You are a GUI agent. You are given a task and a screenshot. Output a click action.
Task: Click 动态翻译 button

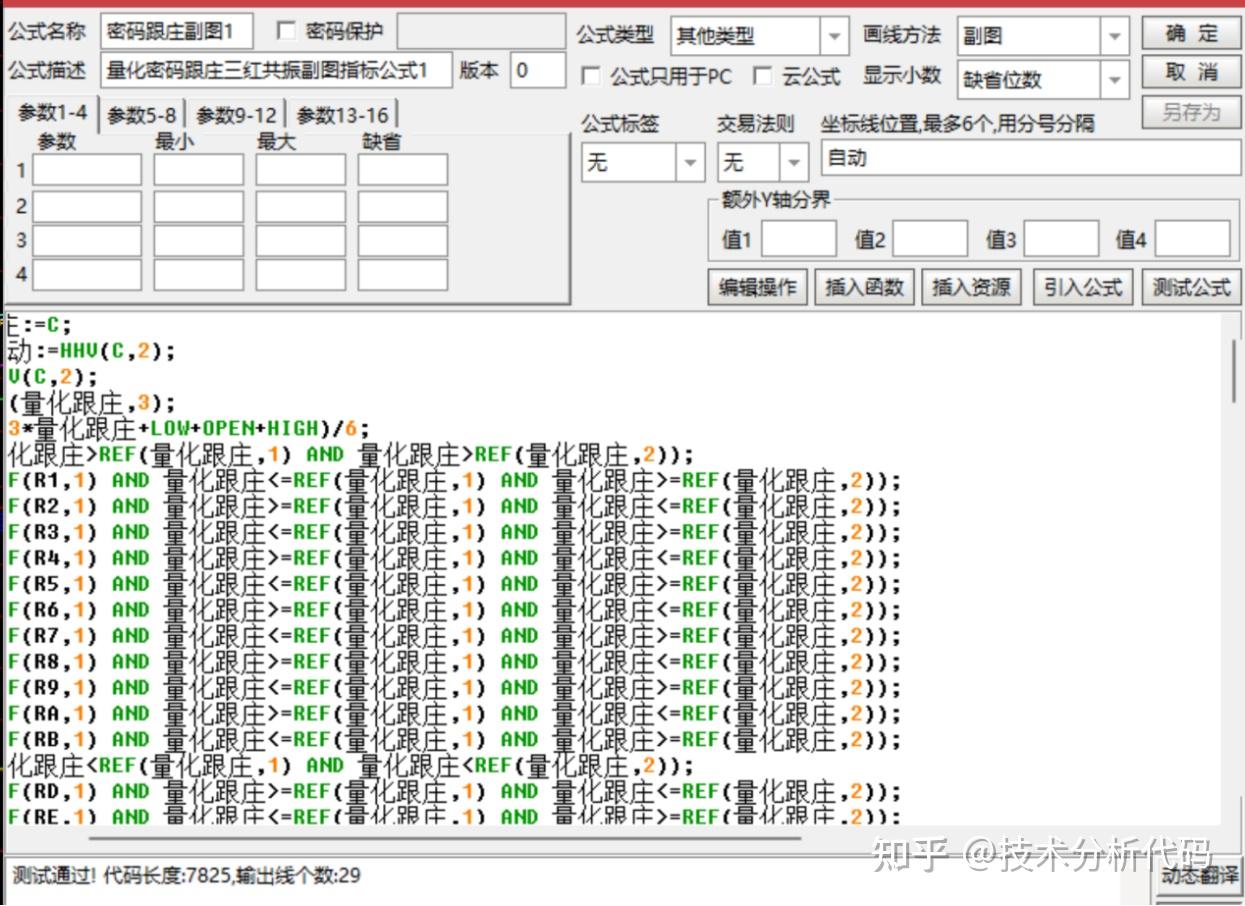(1199, 875)
